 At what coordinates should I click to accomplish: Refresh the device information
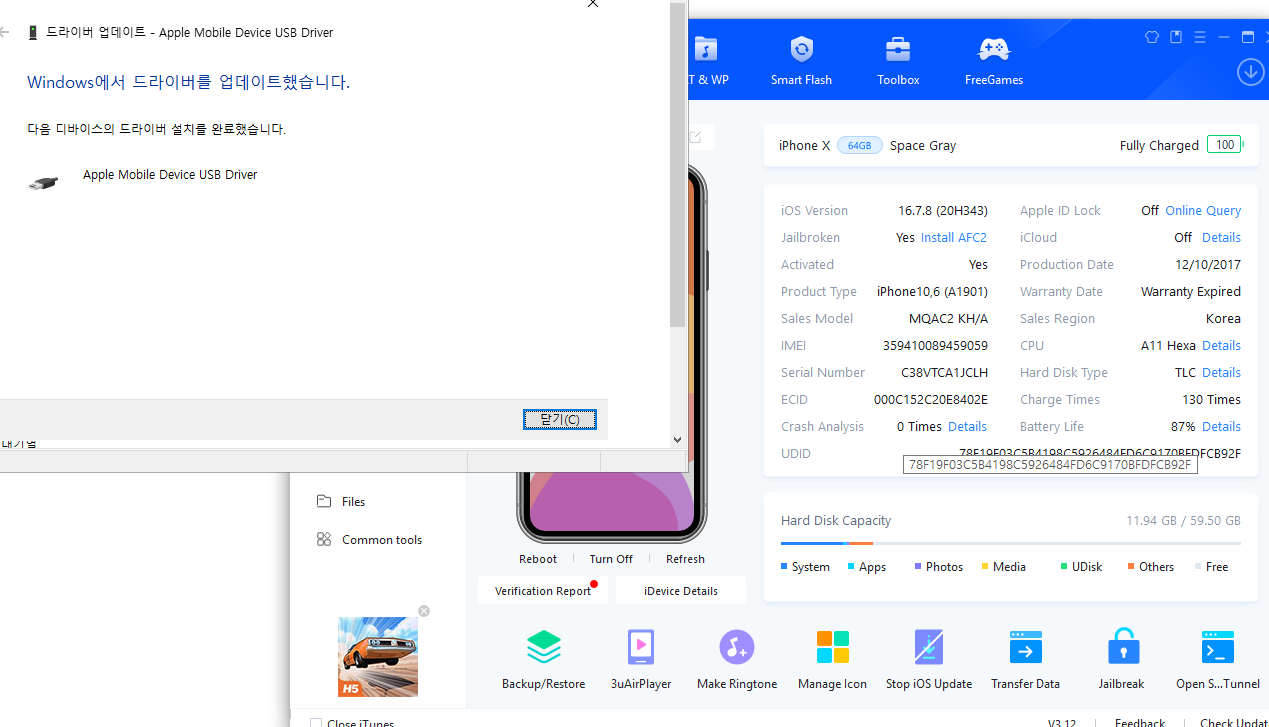pos(685,559)
